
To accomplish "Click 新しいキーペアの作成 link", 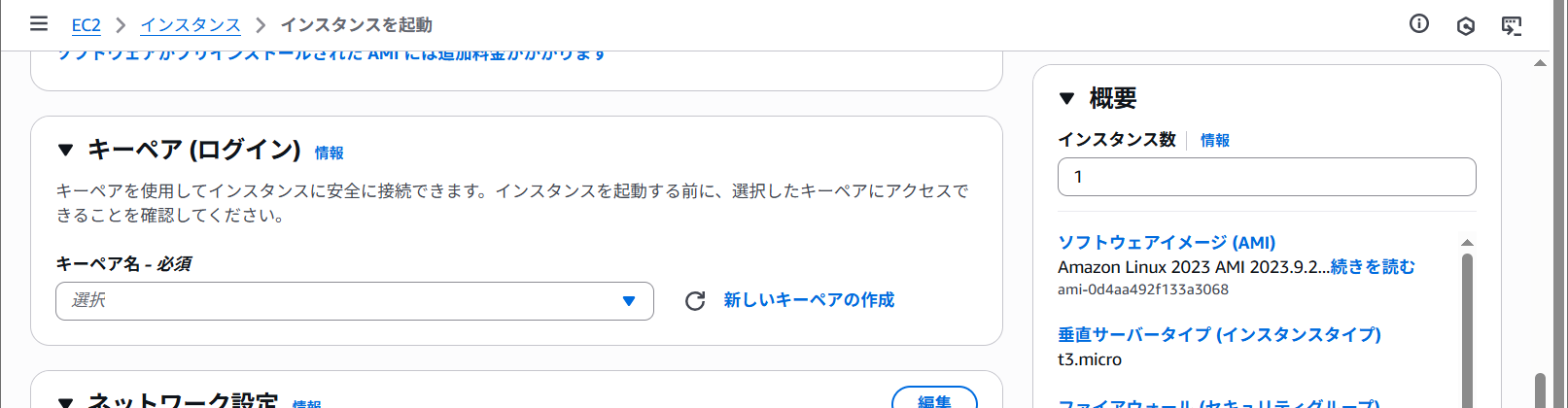I will tap(809, 300).
